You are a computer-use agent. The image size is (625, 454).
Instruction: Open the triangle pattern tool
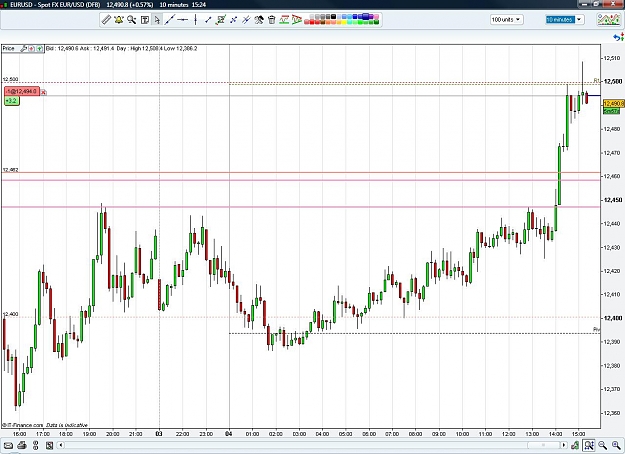(x=297, y=20)
